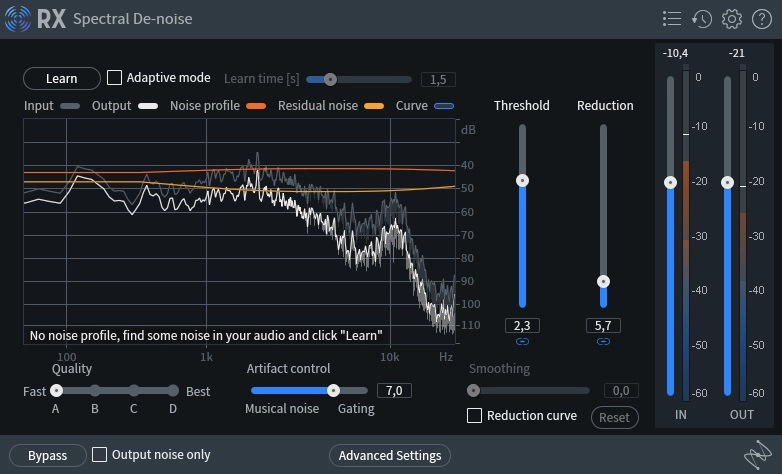Select Quality setting D
Screen dimensions: 782x474
point(173,390)
